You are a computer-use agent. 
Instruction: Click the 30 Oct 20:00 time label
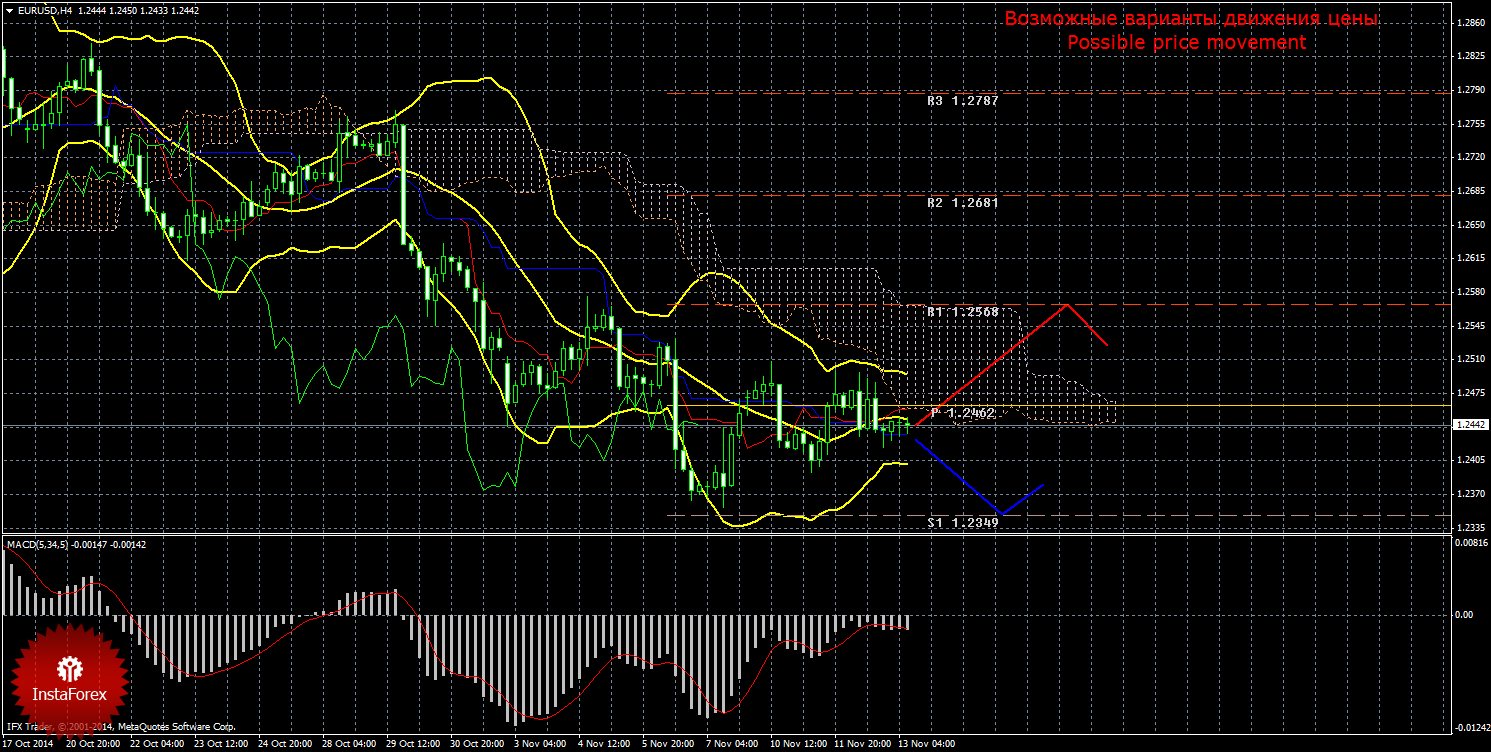coord(477,744)
